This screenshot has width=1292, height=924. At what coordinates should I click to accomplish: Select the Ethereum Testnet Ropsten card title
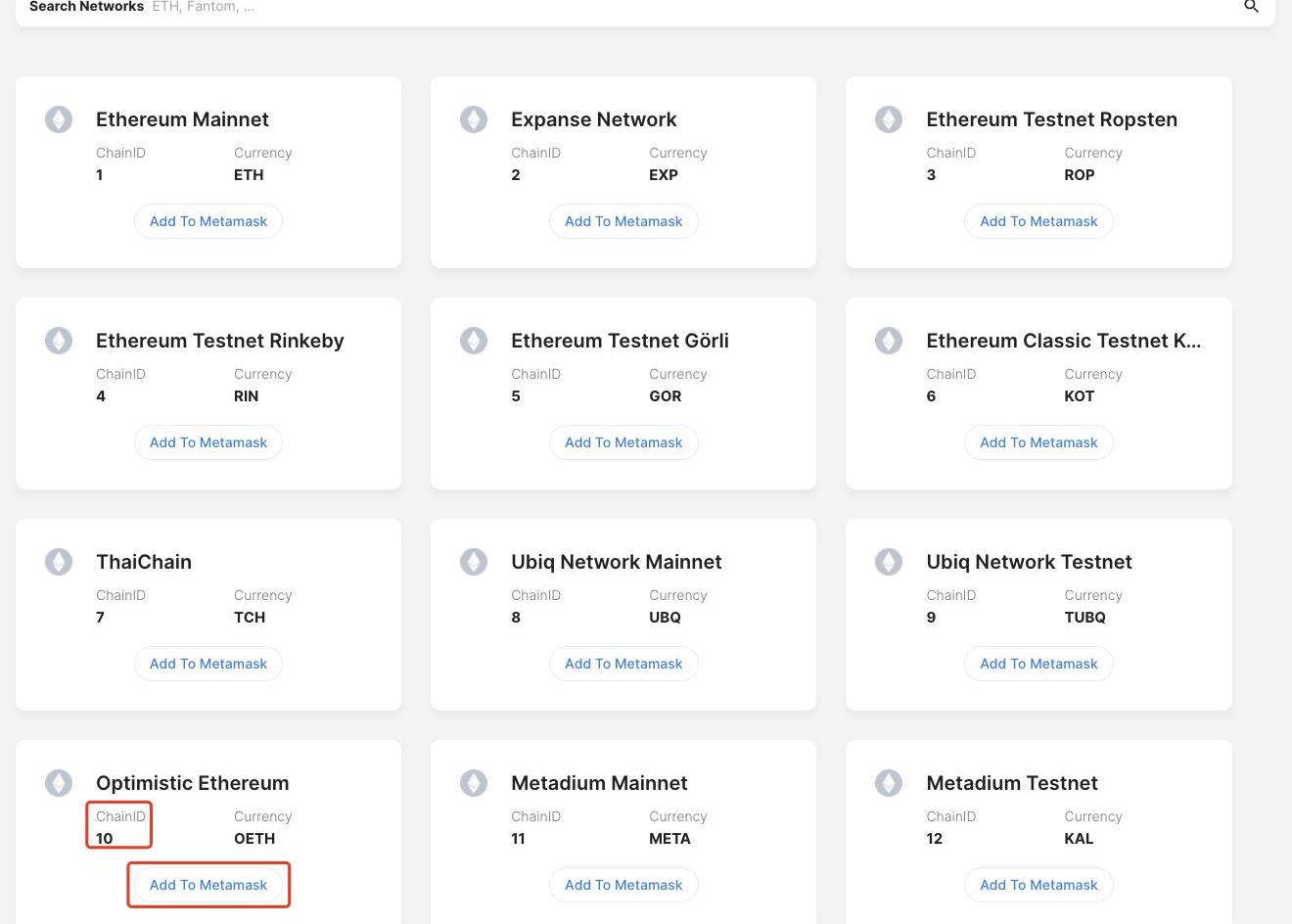point(1051,119)
